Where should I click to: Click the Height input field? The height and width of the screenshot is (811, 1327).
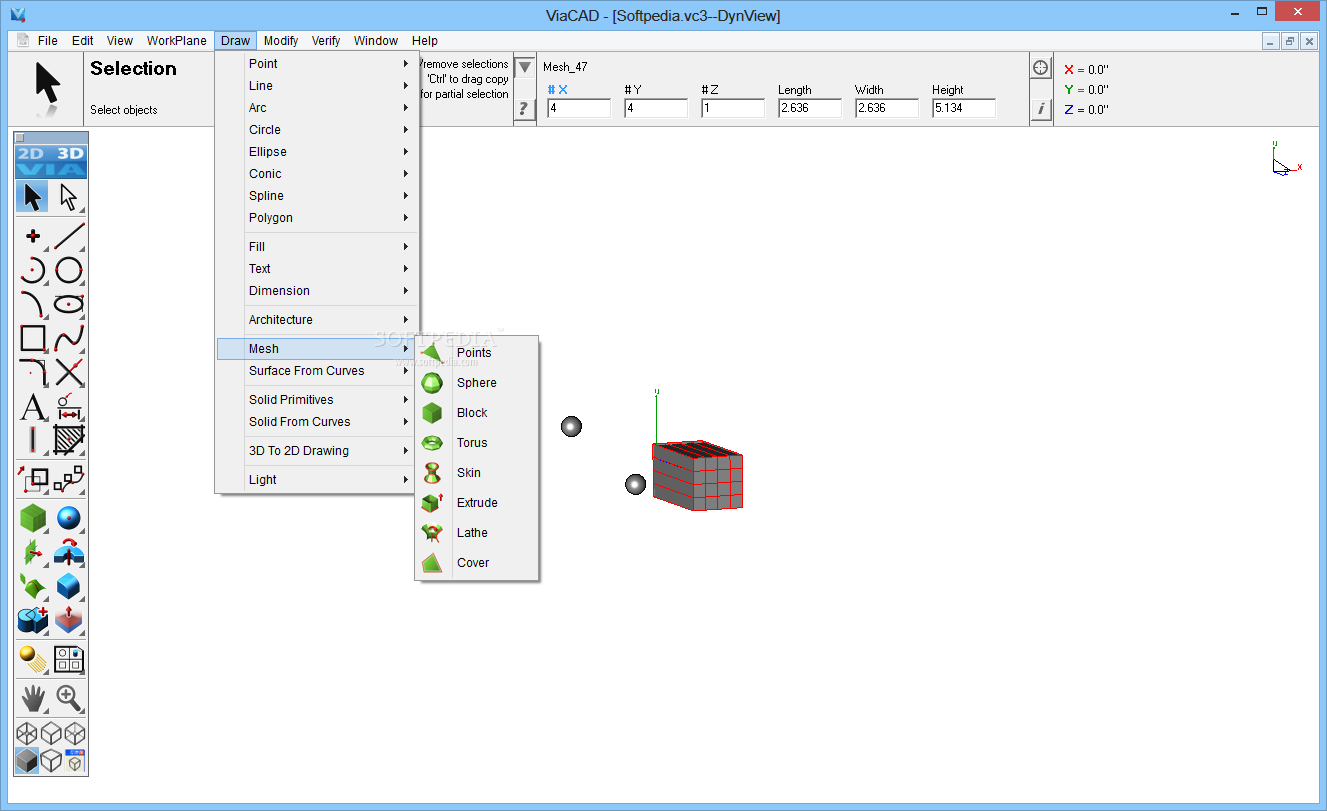click(963, 108)
